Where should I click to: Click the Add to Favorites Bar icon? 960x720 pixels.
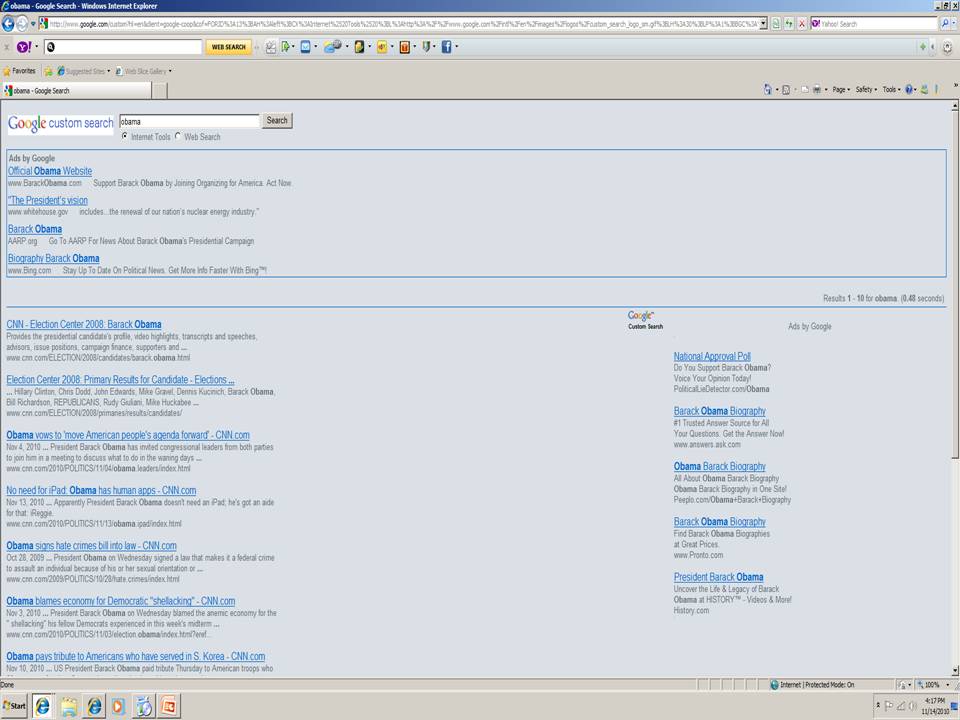click(48, 71)
